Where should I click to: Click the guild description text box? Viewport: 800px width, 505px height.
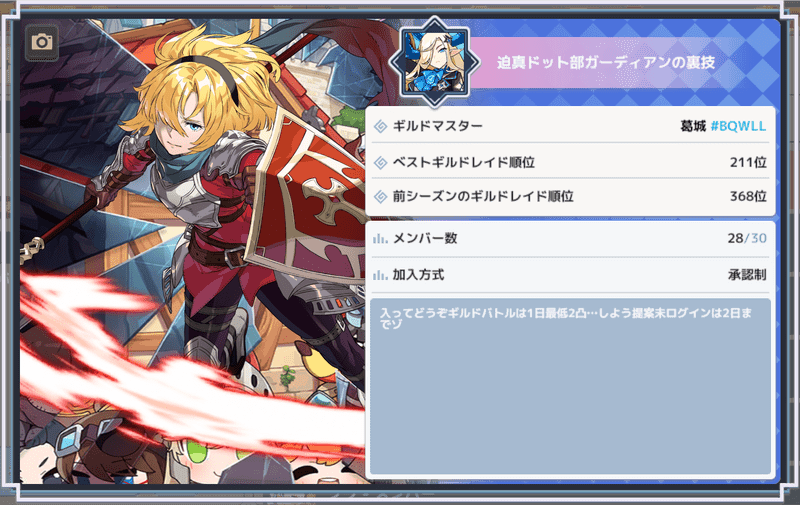(x=570, y=386)
